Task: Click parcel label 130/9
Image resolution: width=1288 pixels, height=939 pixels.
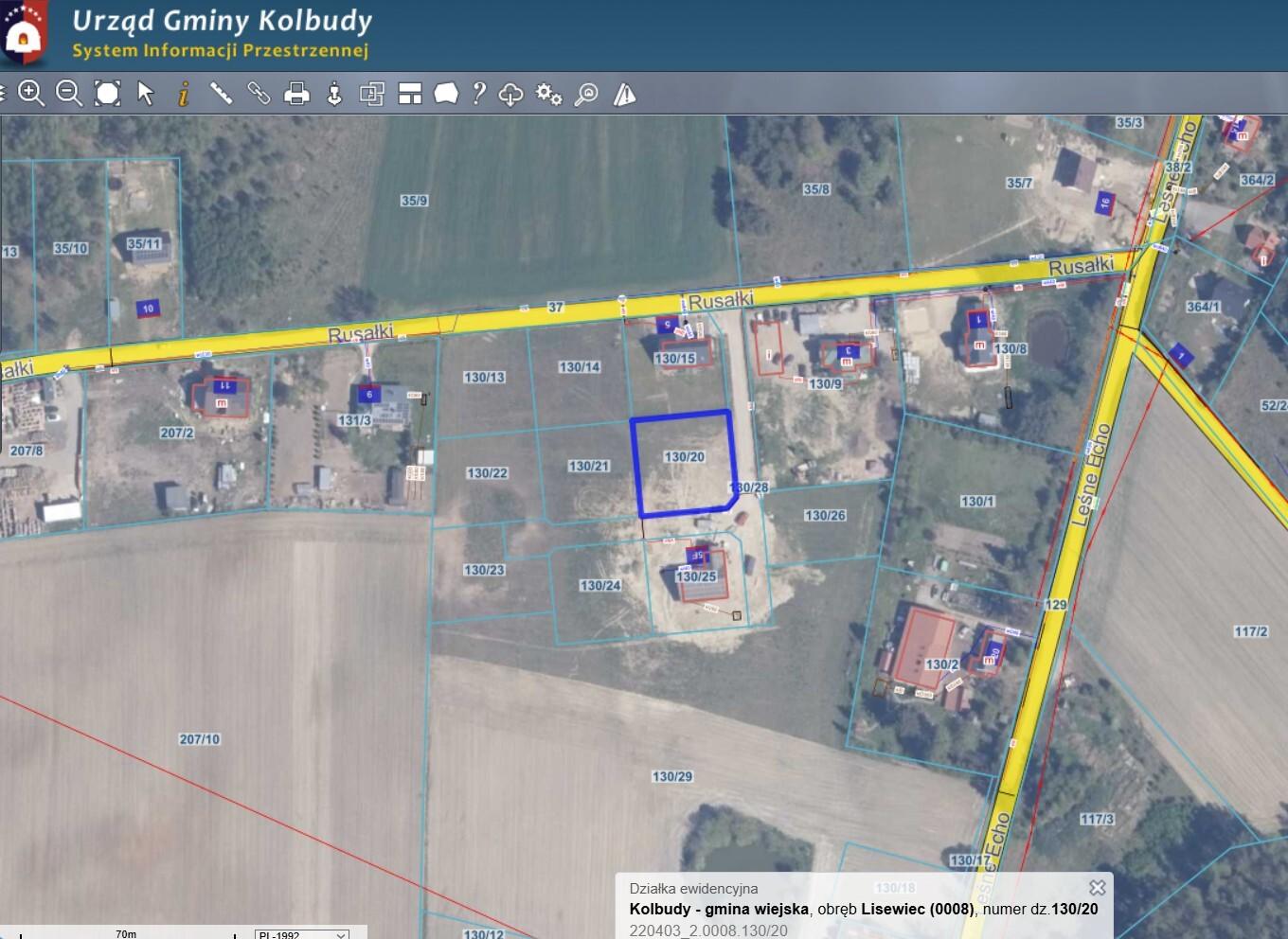Action: (825, 383)
